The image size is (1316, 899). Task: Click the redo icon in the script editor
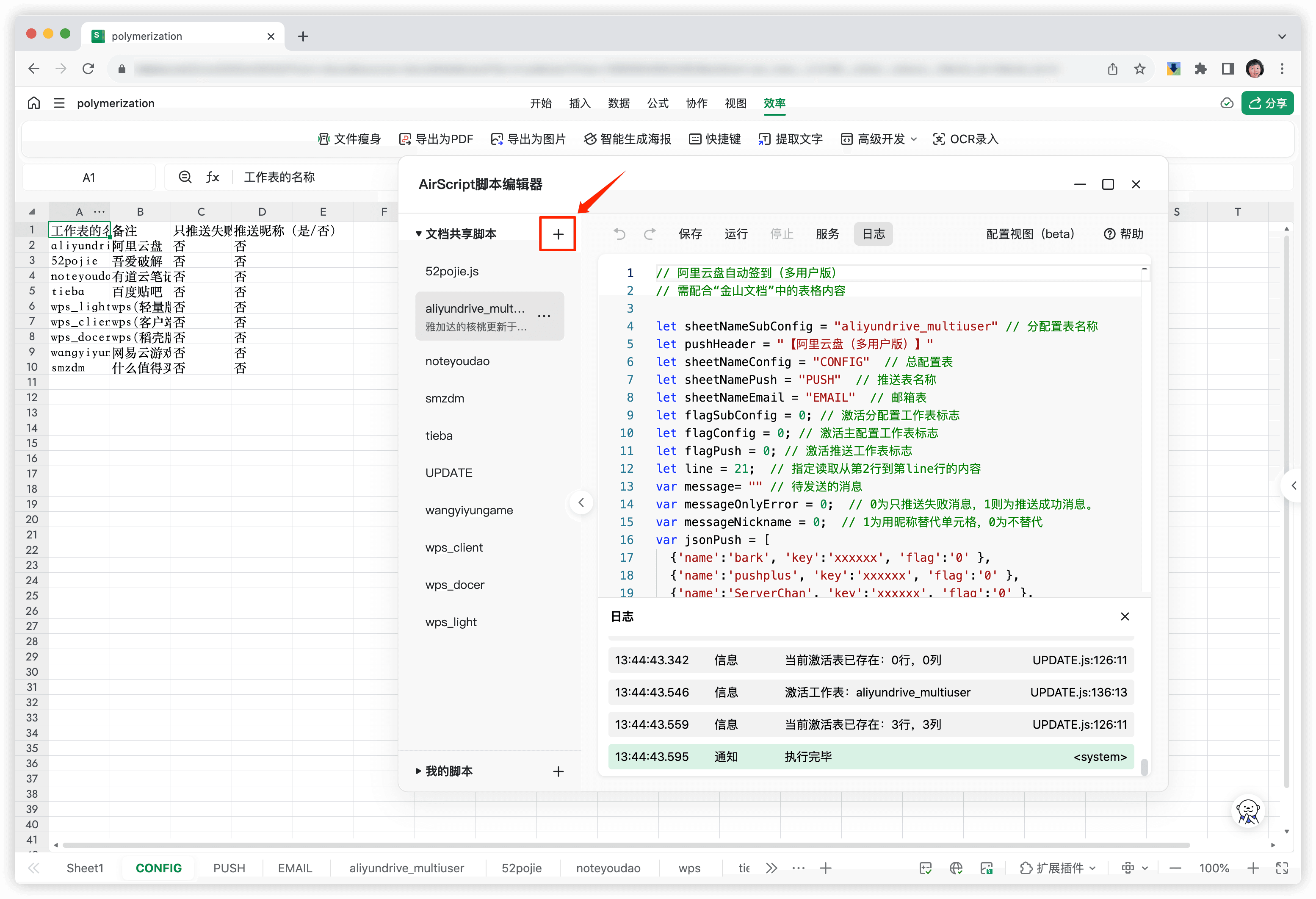coord(650,233)
